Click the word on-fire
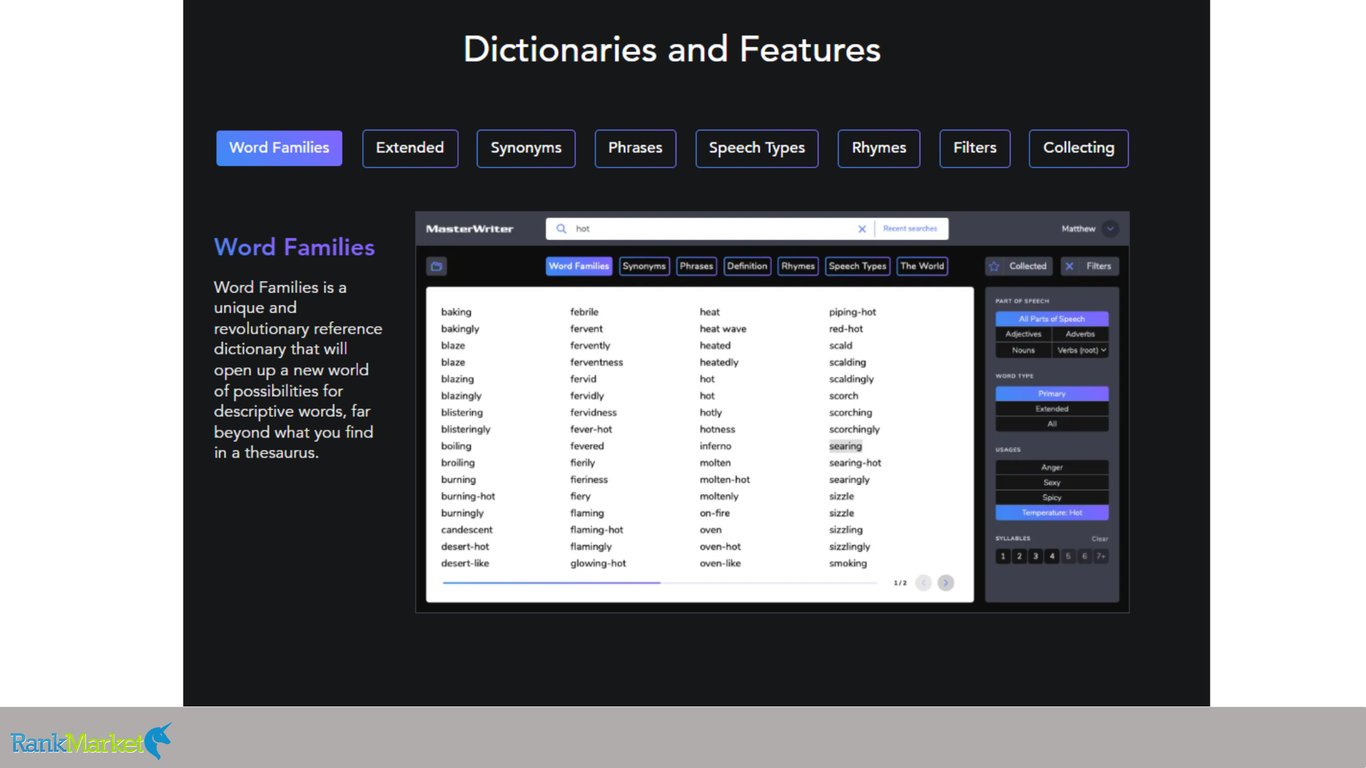1366x768 pixels. pos(715,513)
